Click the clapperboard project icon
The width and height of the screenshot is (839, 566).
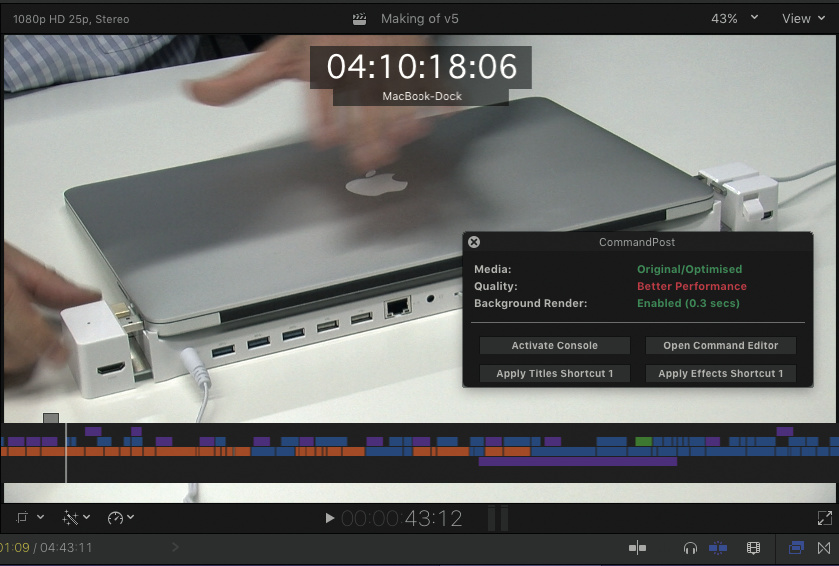[360, 19]
